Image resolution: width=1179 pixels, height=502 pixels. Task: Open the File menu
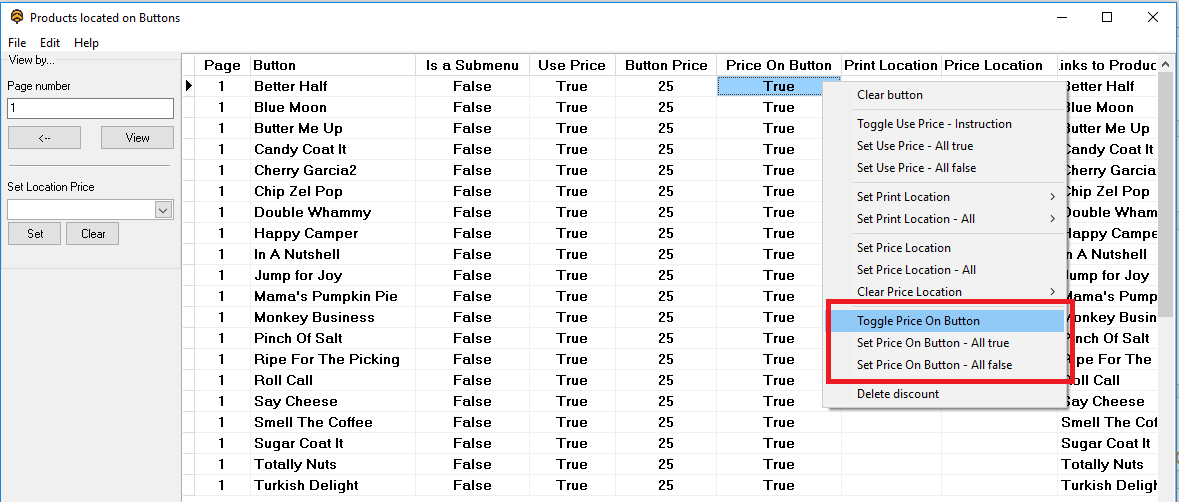click(17, 43)
